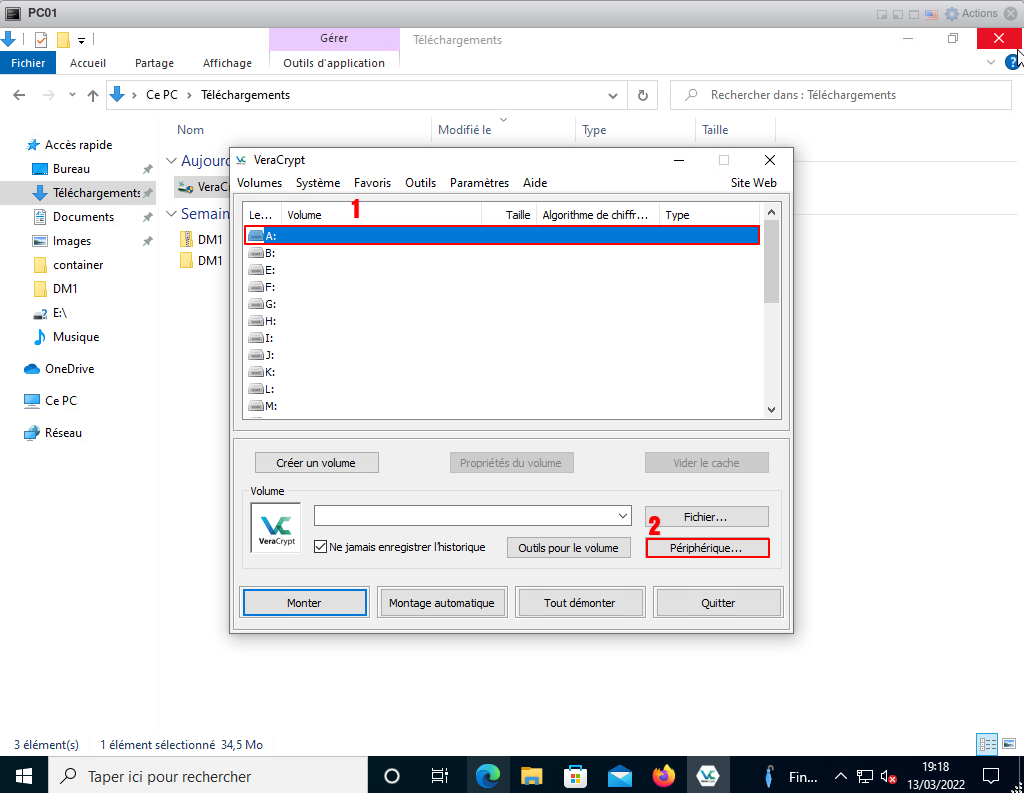
Task: Go up one folder level with arrow
Action: [93, 95]
